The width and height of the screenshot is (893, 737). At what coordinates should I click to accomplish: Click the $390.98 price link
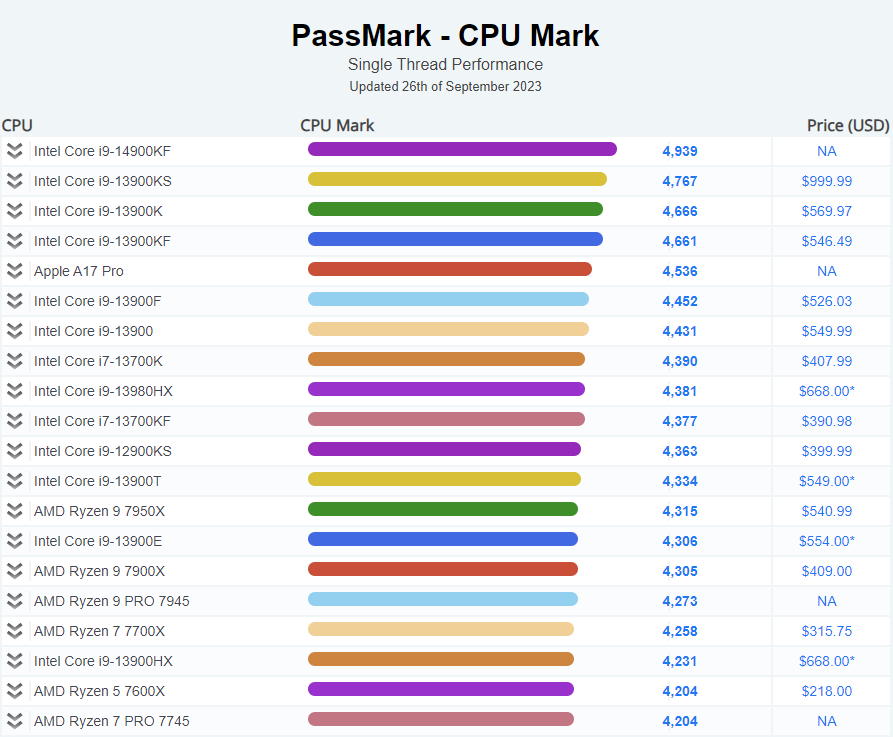click(x=826, y=421)
